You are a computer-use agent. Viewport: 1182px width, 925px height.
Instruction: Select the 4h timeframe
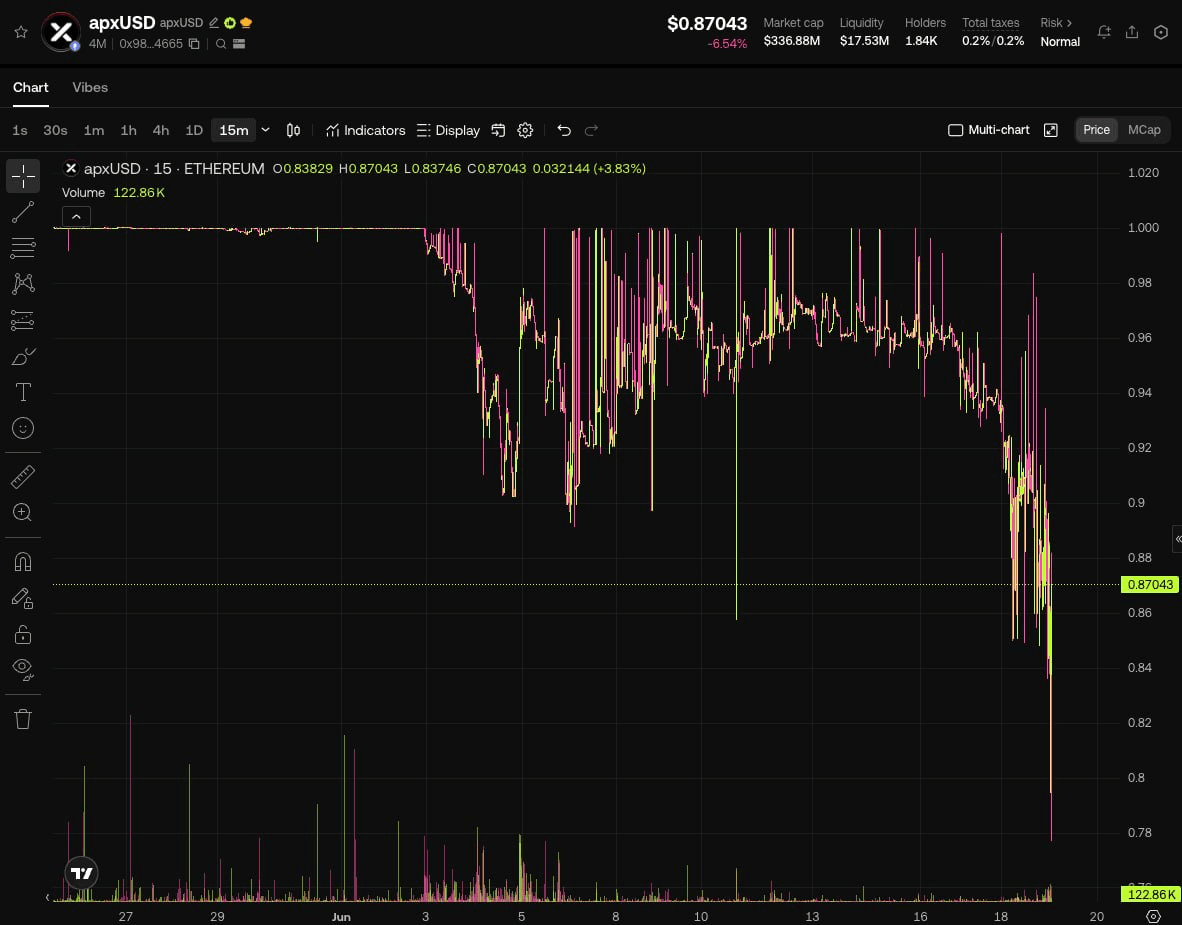tap(161, 130)
